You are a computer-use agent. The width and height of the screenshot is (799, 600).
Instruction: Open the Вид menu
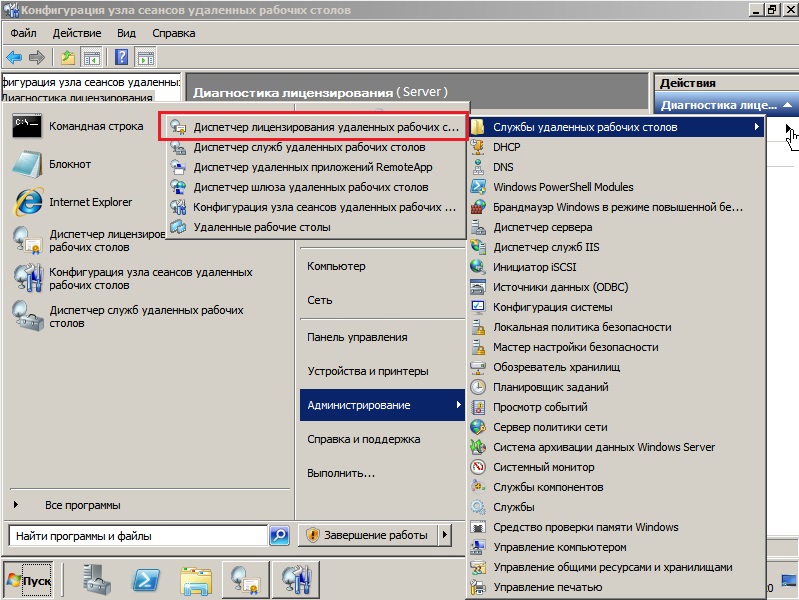tap(126, 33)
